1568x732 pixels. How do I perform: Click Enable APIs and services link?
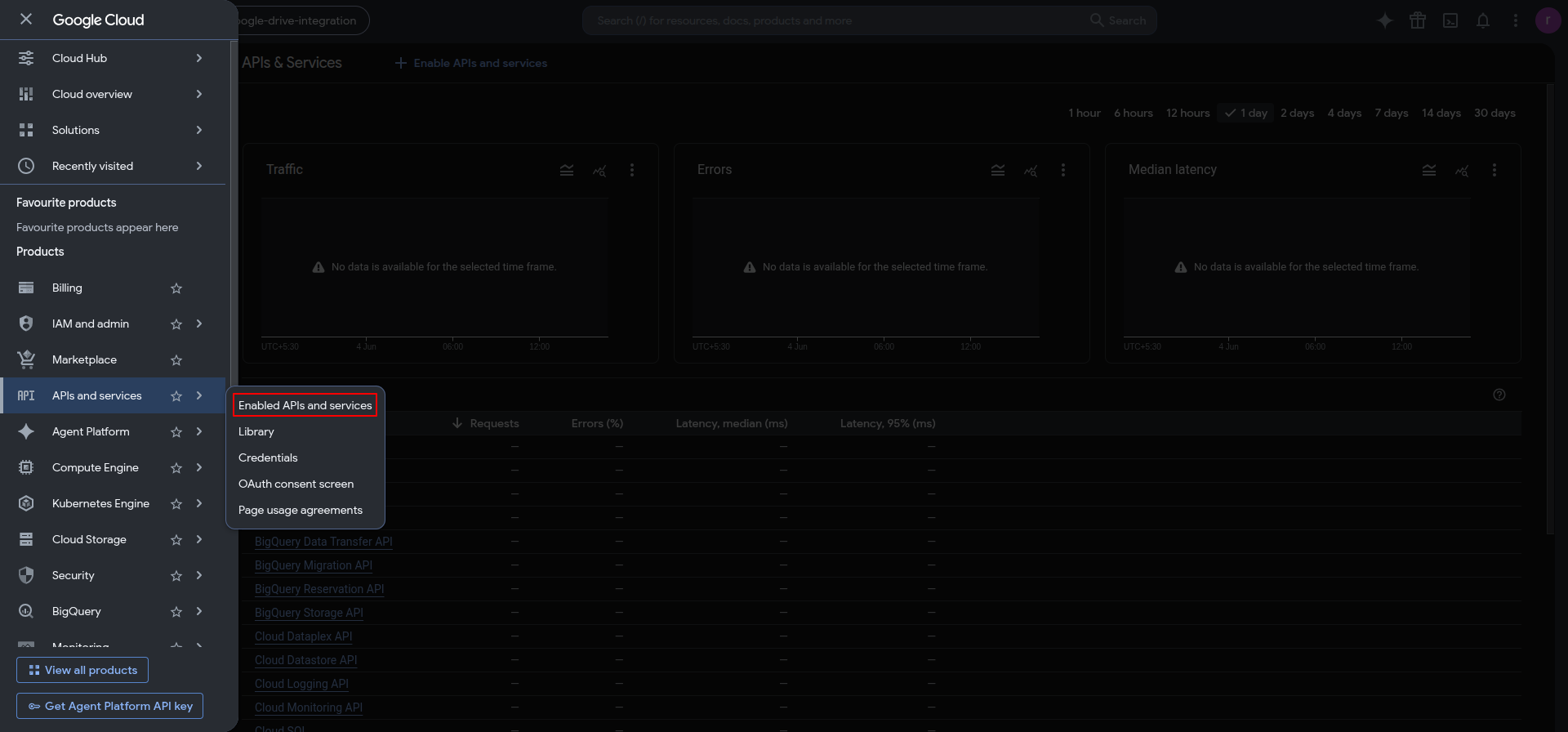pos(471,63)
